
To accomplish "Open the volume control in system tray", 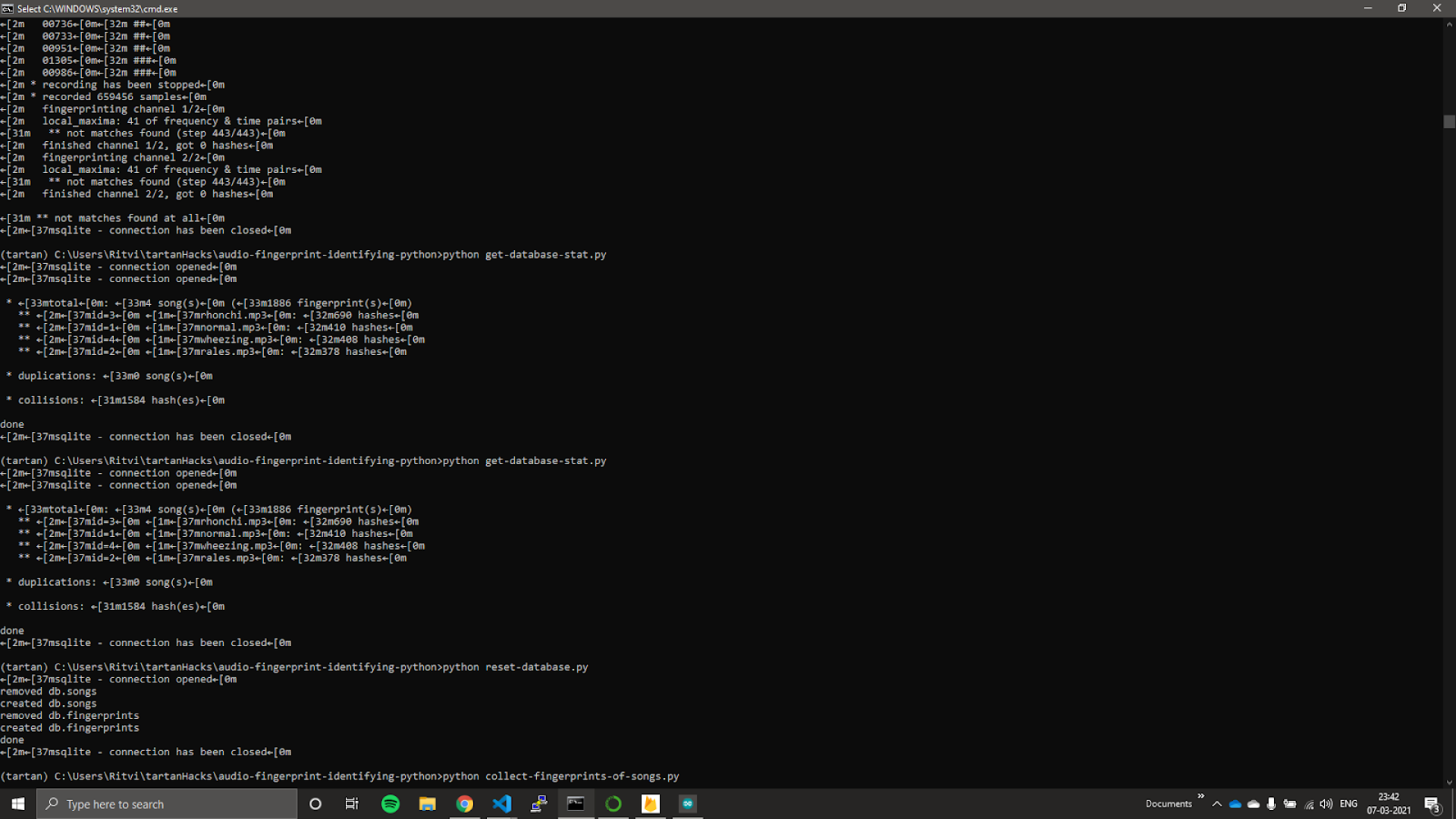I will click(1326, 804).
